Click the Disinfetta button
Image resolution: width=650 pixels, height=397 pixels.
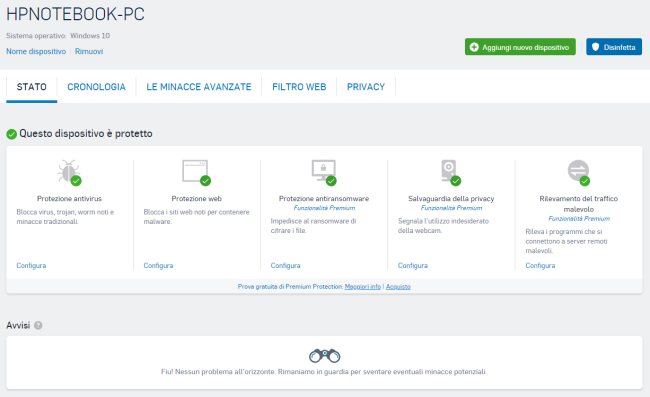coord(614,47)
